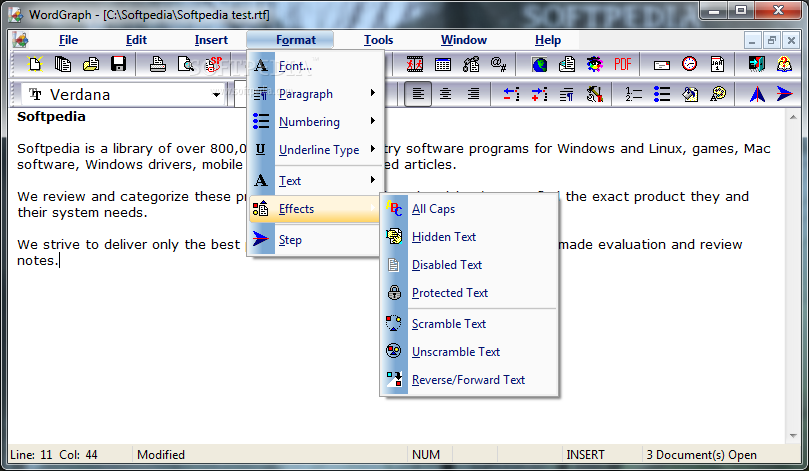Toggle right alignment button

point(473,94)
